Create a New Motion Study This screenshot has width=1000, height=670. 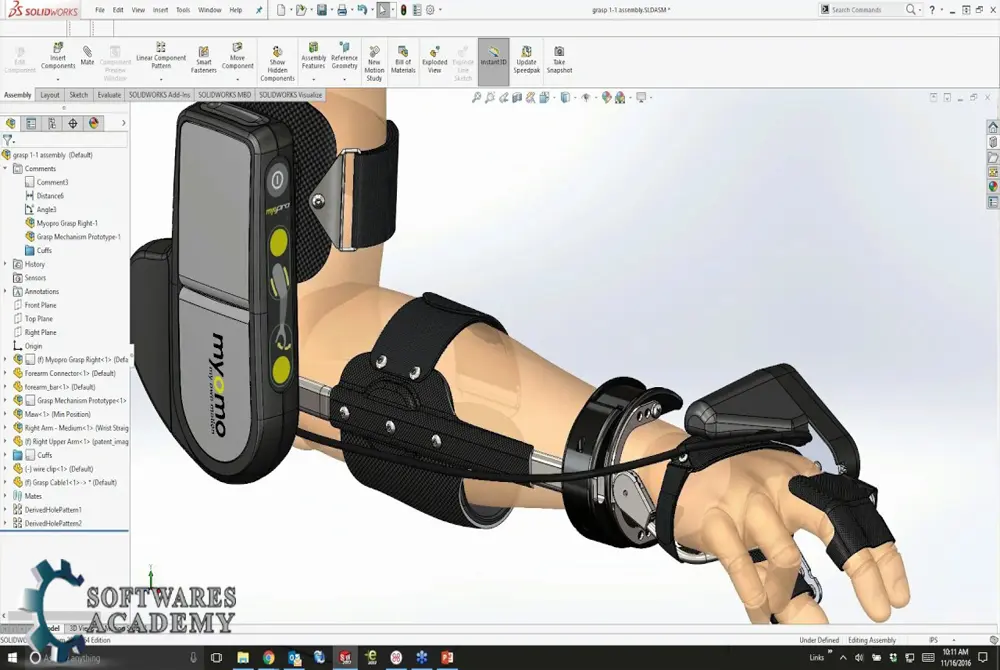pyautogui.click(x=374, y=63)
